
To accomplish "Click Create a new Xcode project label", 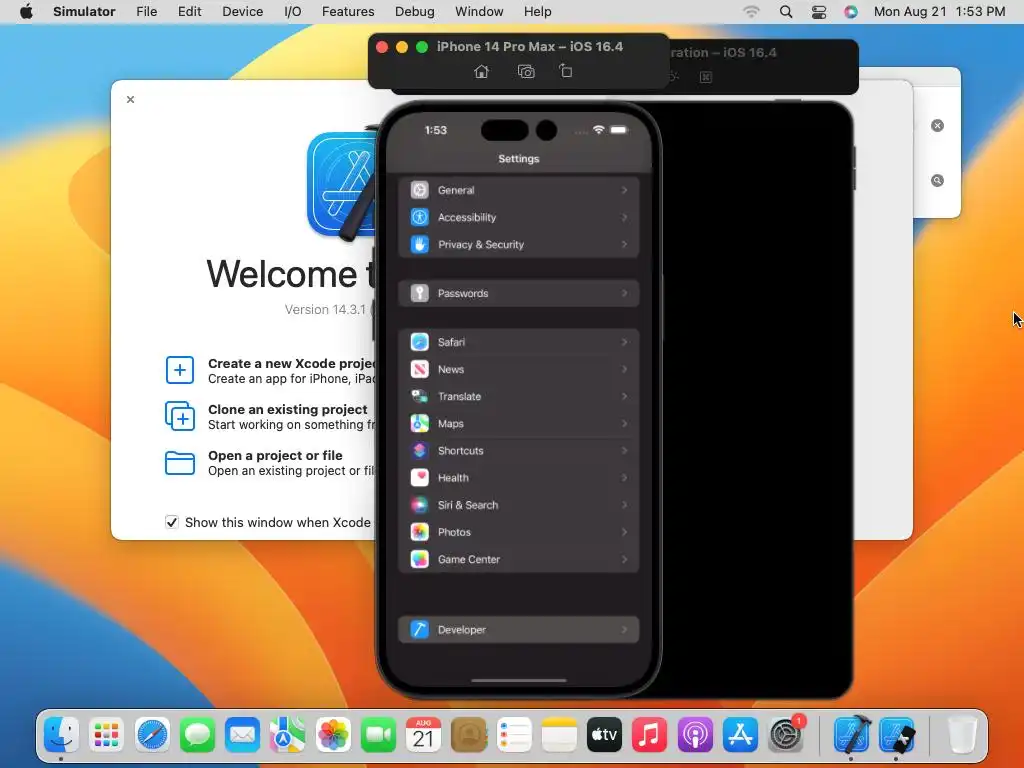I will coord(292,363).
